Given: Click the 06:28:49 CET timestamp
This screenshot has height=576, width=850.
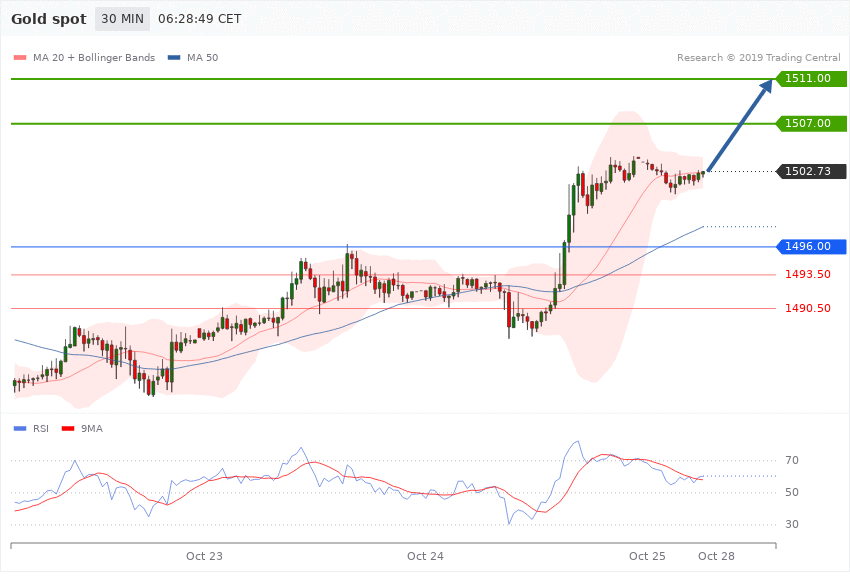Looking at the screenshot, I should point(199,19).
